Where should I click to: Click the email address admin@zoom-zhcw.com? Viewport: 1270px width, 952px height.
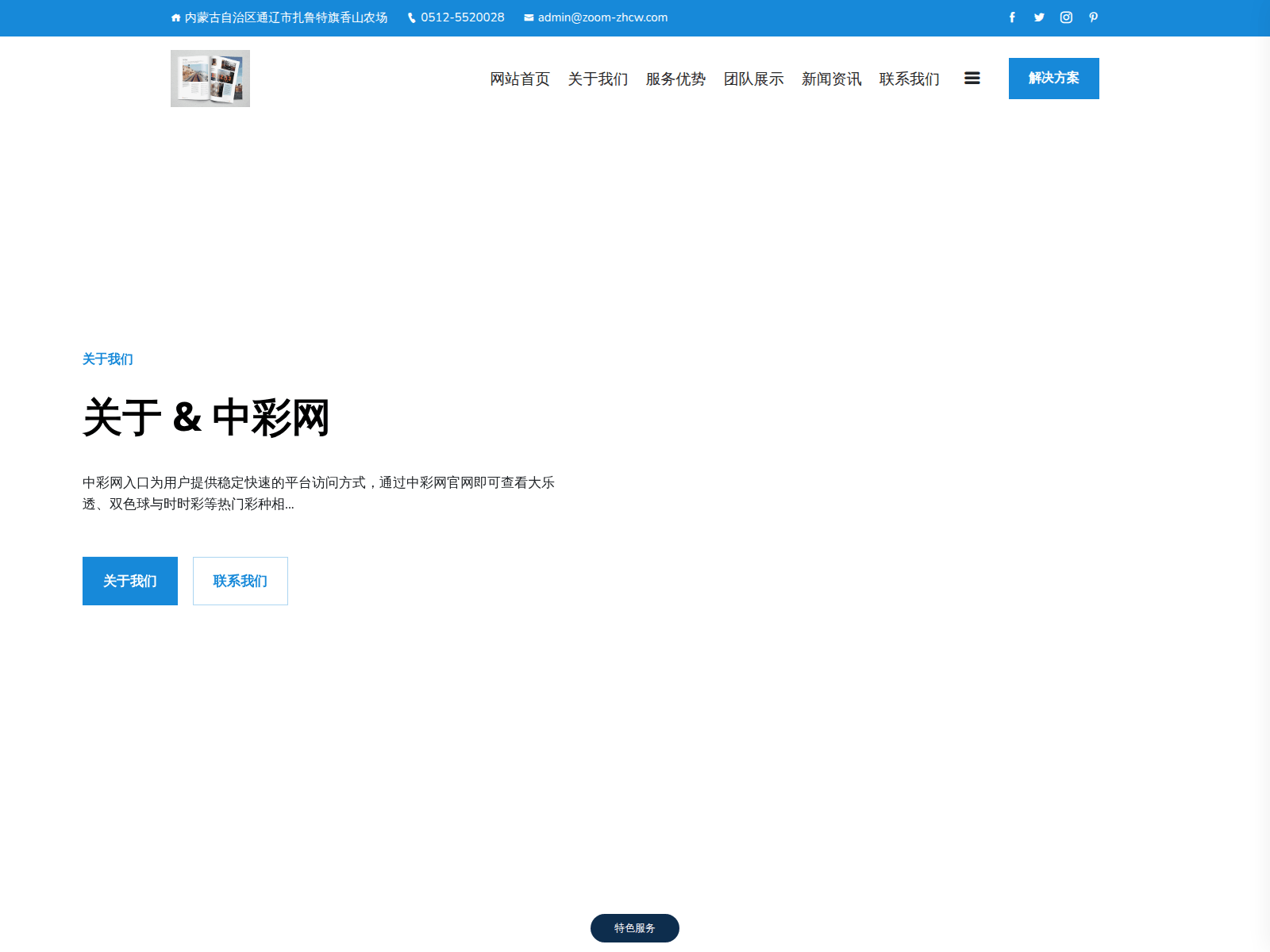pos(602,17)
